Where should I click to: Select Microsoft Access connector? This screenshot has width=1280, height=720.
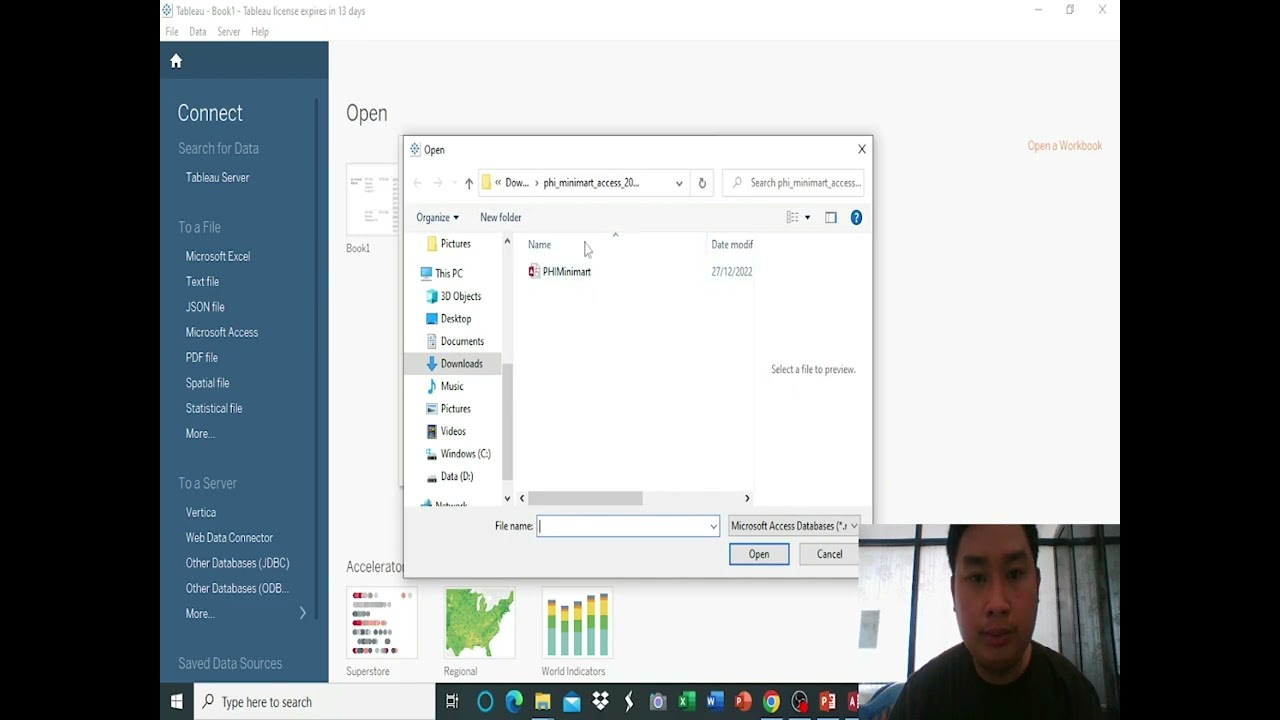click(x=221, y=332)
